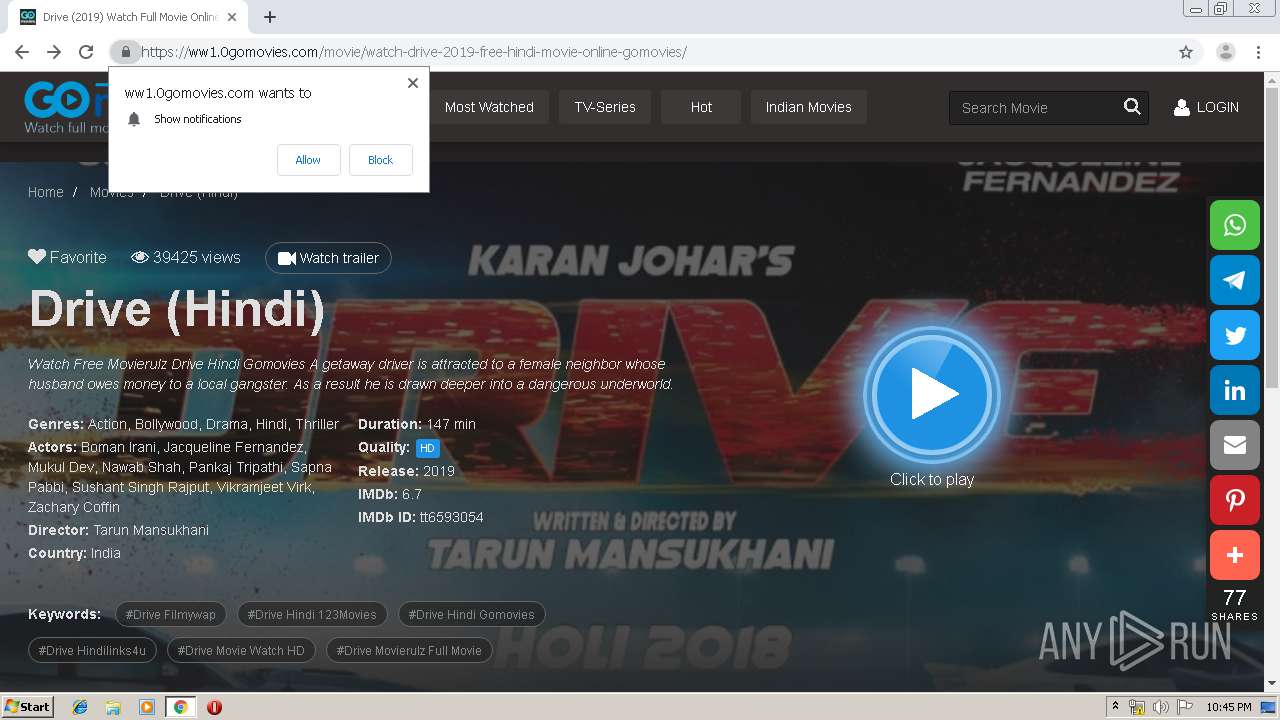Tweet this page with Twitter icon
Viewport: 1280px width, 720px height.
click(1235, 335)
